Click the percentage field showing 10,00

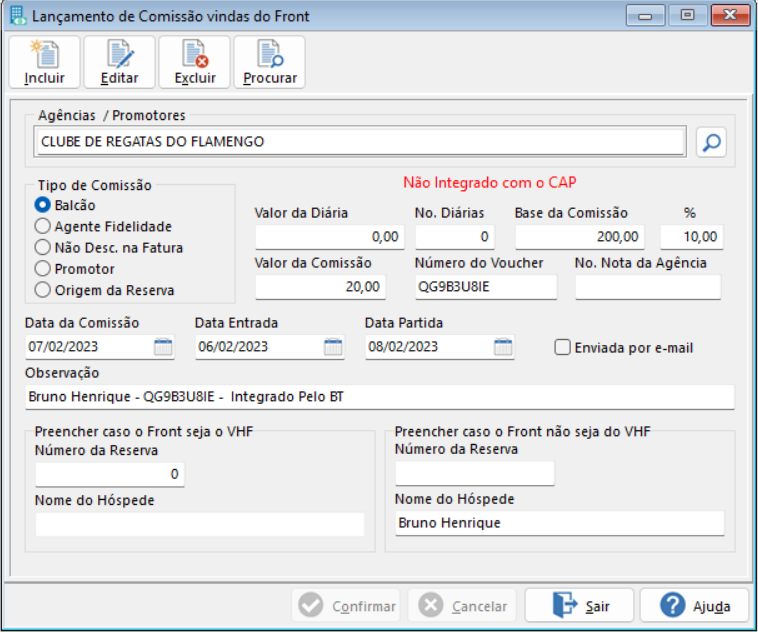point(692,237)
